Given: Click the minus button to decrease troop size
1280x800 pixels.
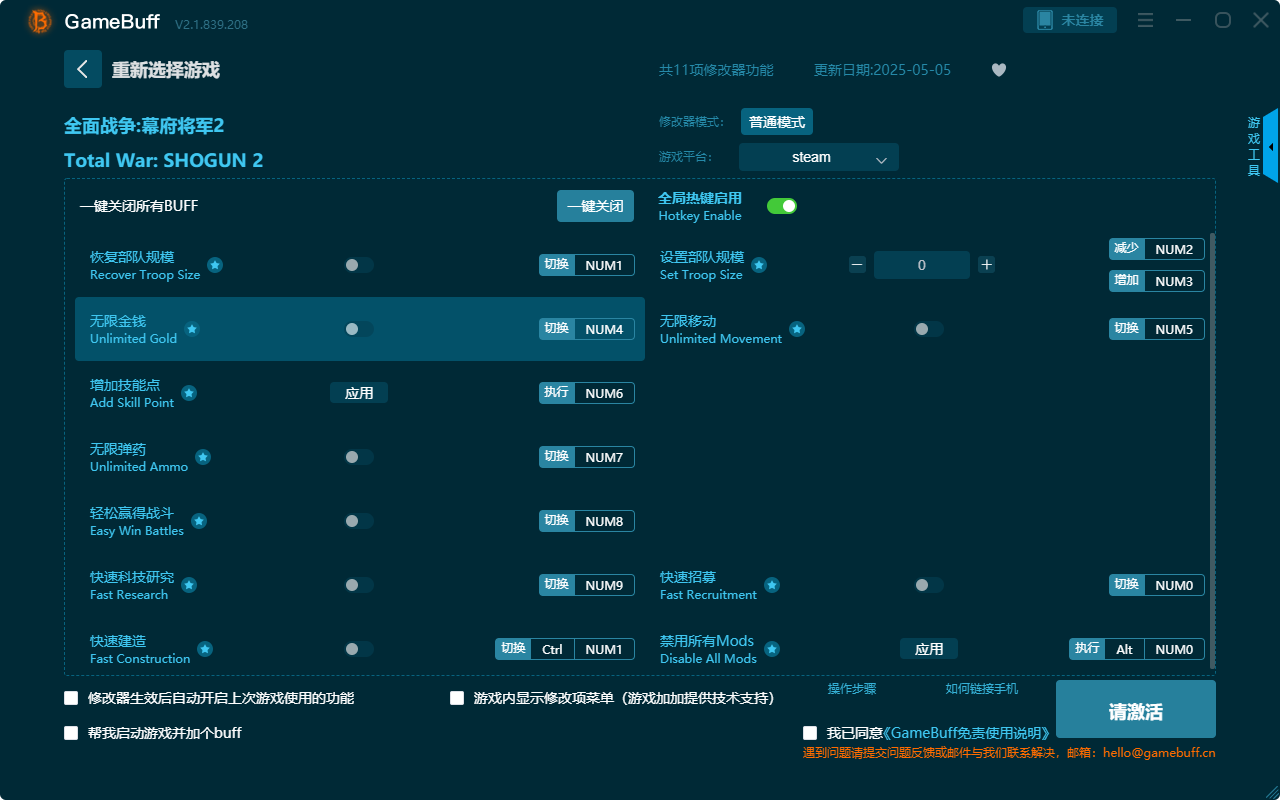Looking at the screenshot, I should click(856, 264).
